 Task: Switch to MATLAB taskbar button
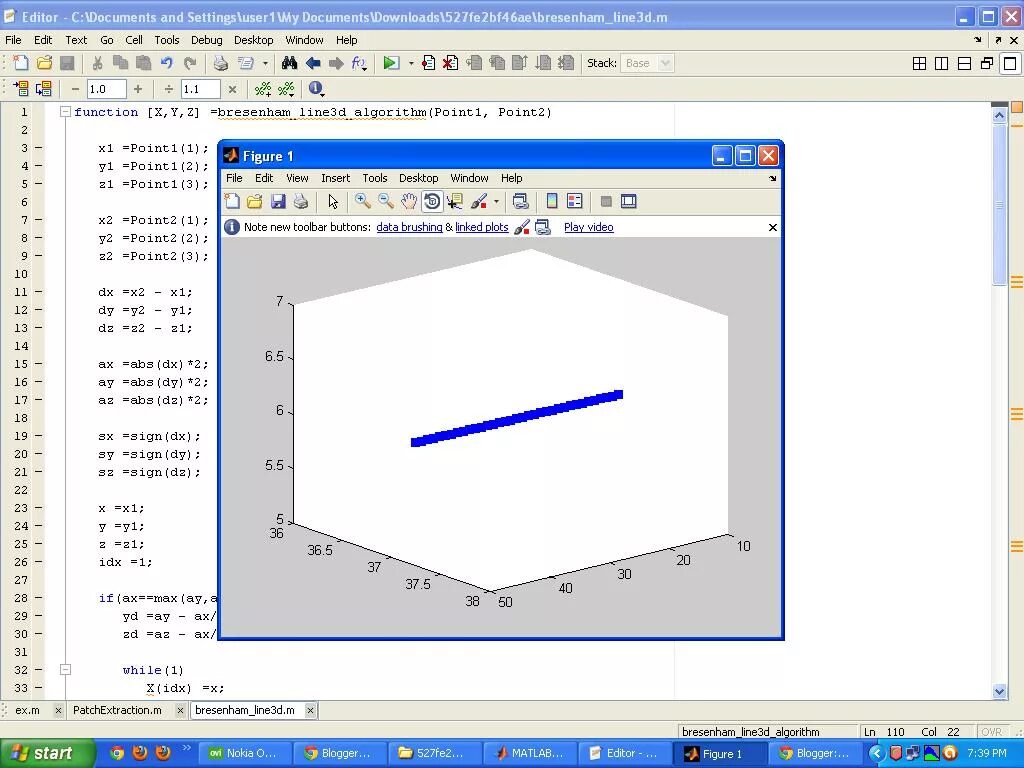tap(529, 753)
